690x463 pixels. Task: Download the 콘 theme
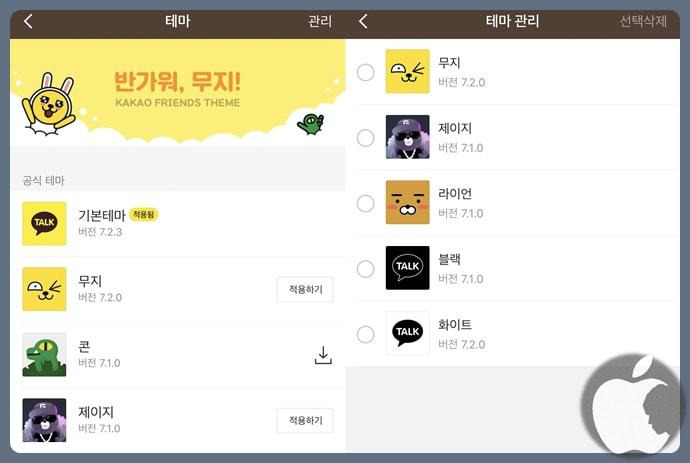pyautogui.click(x=323, y=356)
